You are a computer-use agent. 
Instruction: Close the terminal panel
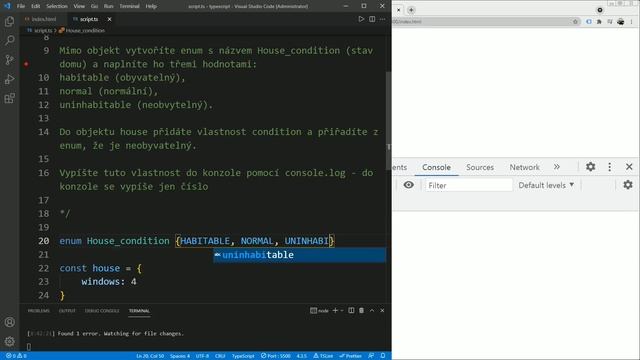[382, 311]
